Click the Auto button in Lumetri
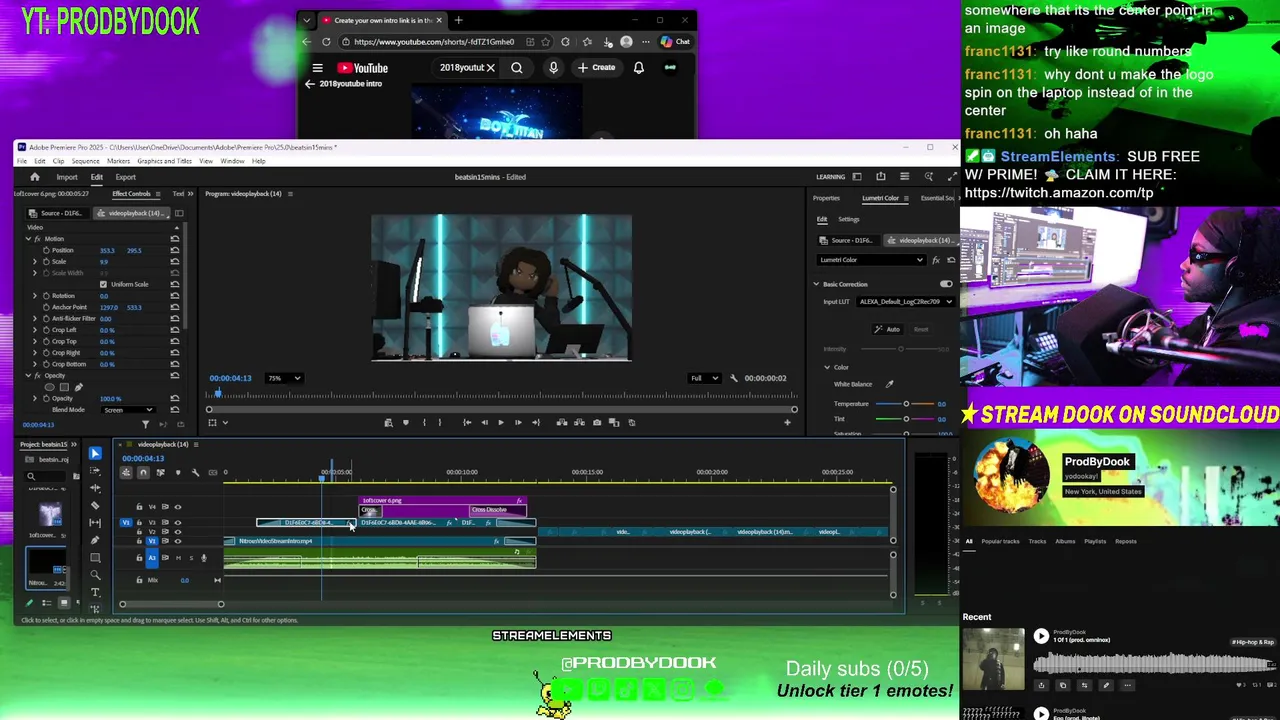Screen dimensions: 1280x720 click(x=888, y=329)
